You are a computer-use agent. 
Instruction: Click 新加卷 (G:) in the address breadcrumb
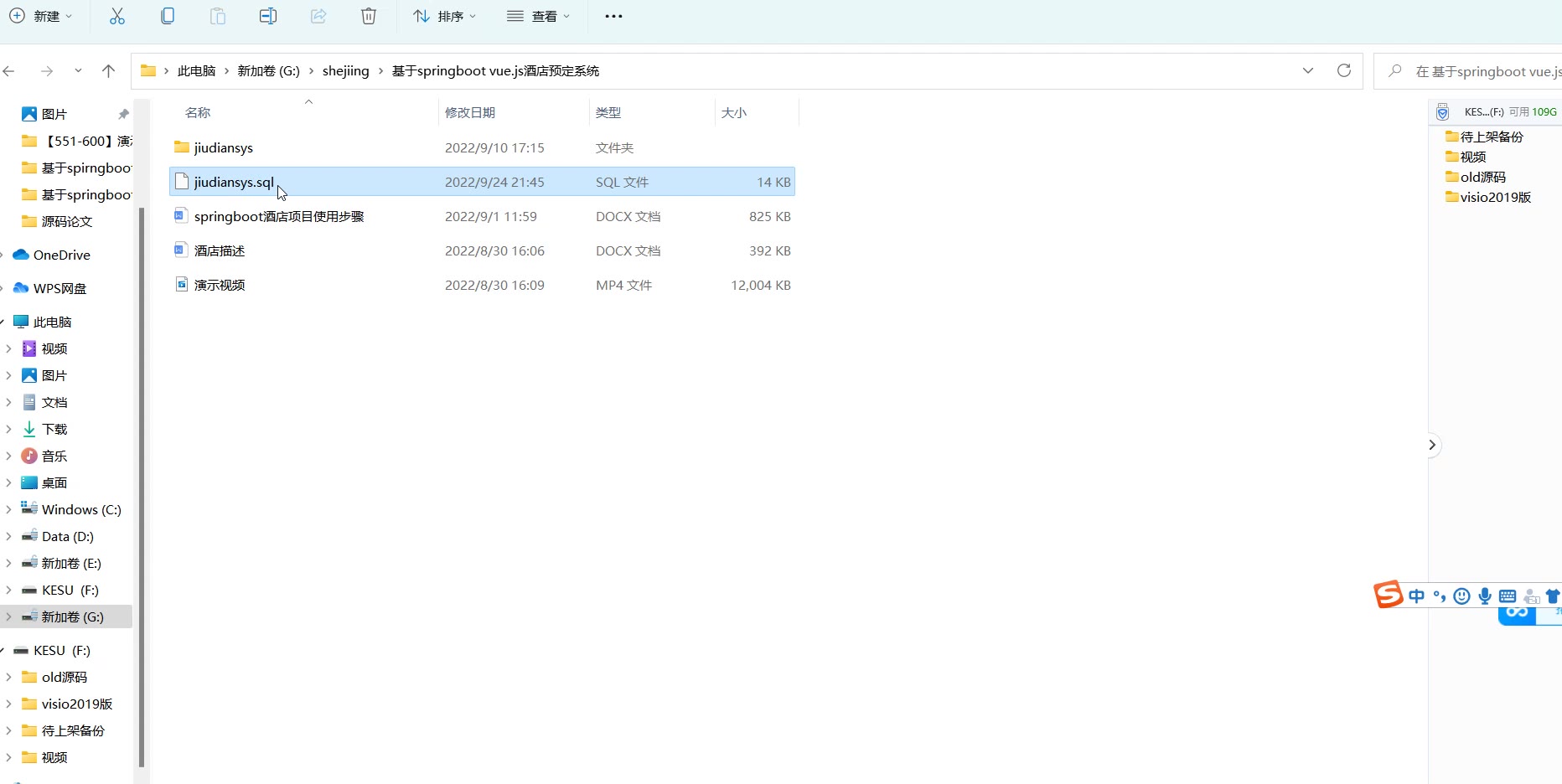click(x=268, y=71)
